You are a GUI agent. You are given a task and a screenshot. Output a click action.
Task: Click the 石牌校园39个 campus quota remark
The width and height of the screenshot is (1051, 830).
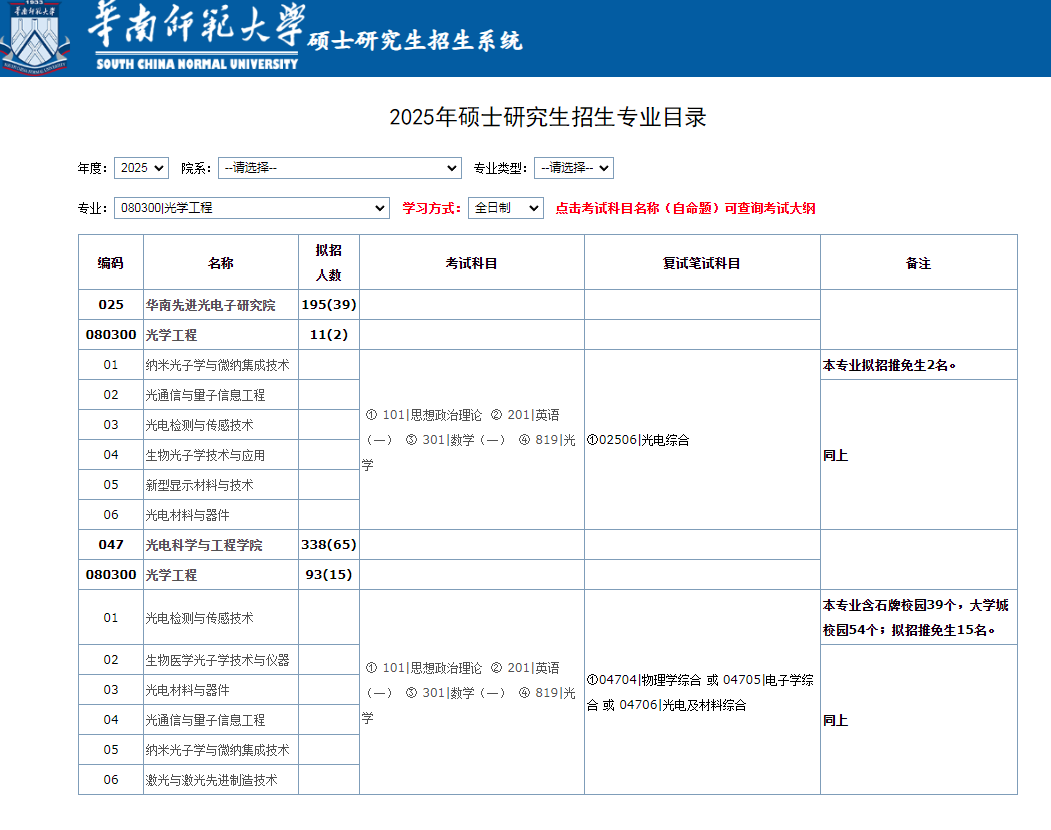click(x=916, y=617)
